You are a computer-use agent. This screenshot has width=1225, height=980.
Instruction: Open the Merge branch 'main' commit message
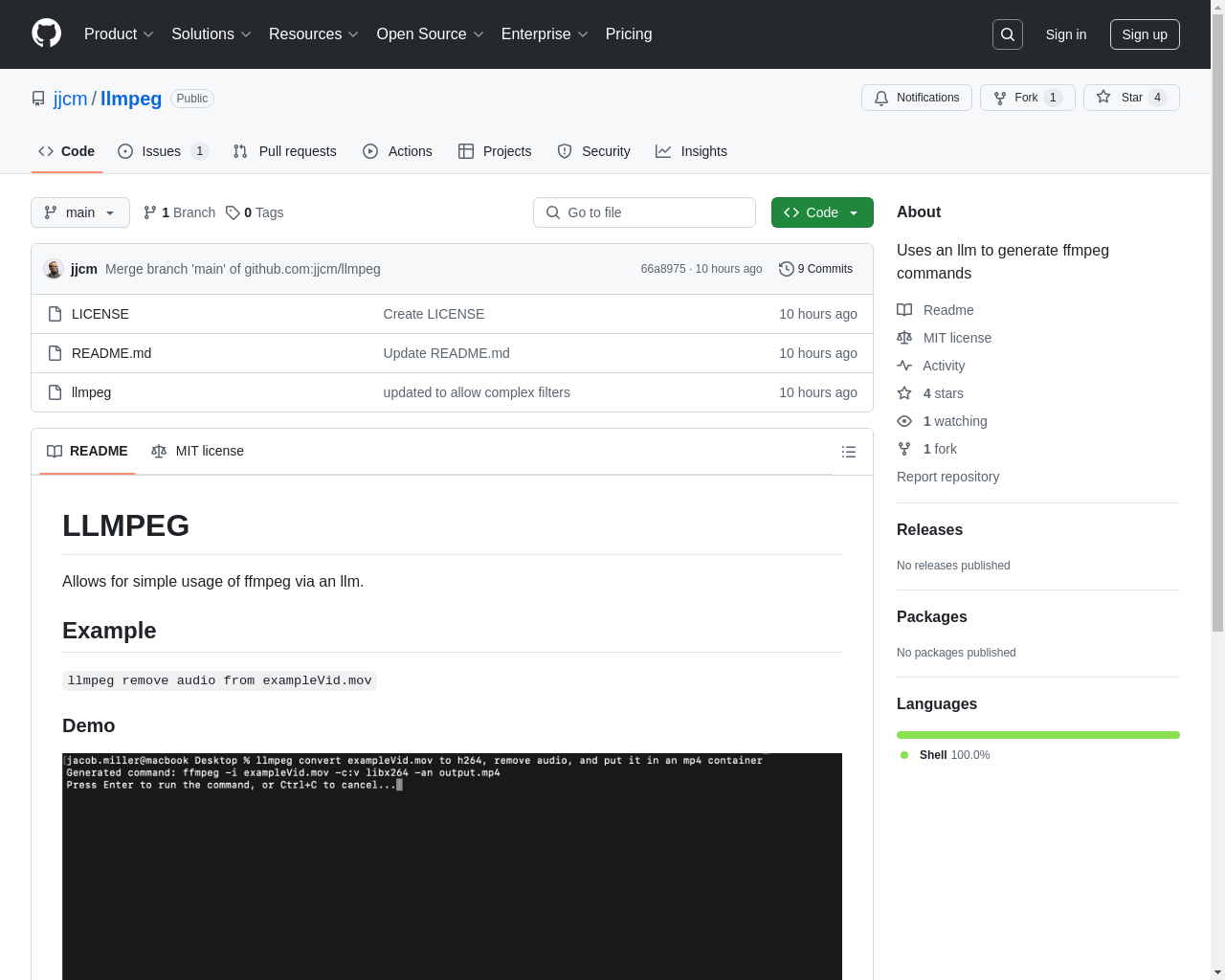tap(243, 269)
